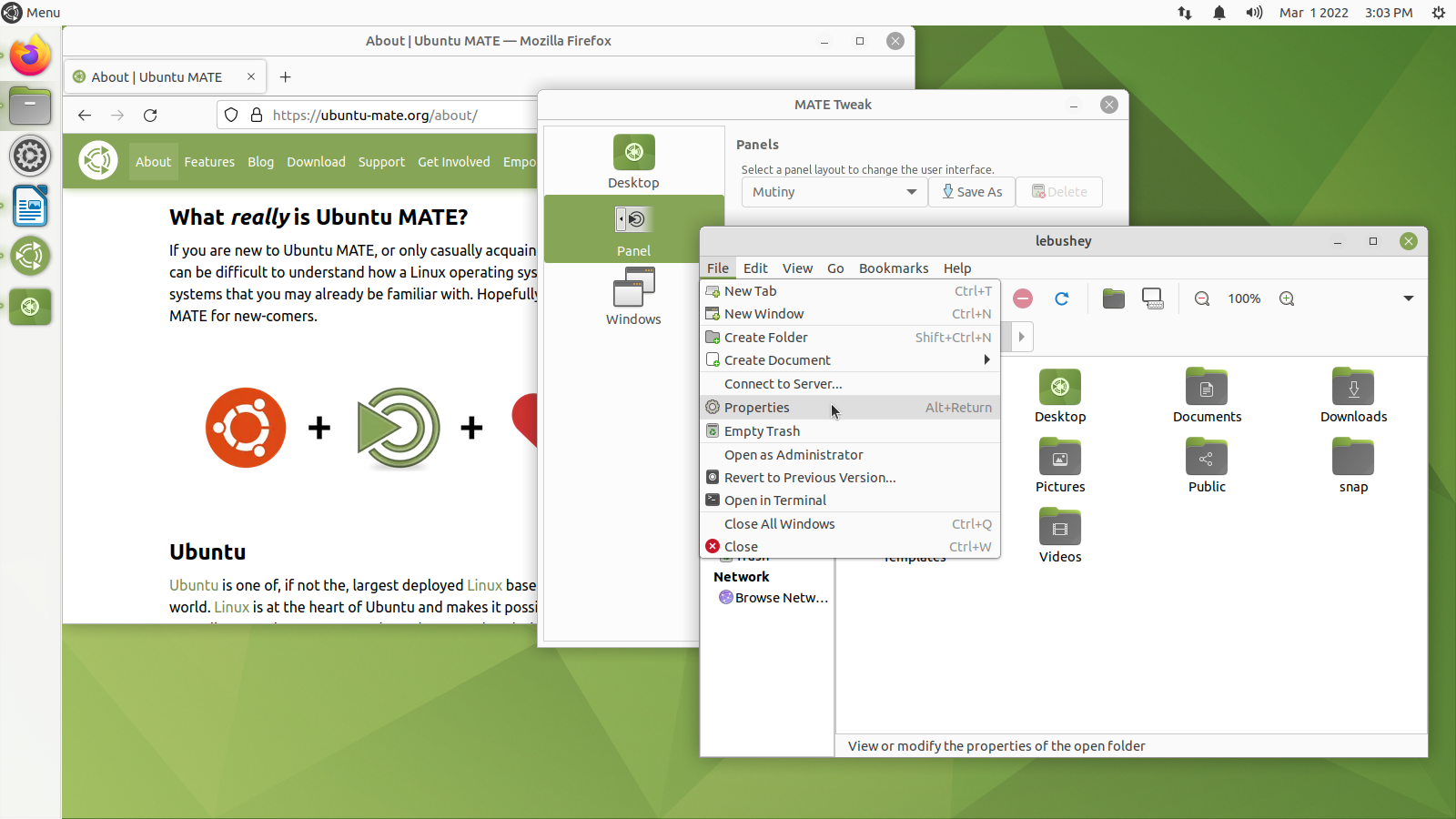The image size is (1456, 819).
Task: Click the Zoom In magnifier icon
Action: [x=1287, y=298]
